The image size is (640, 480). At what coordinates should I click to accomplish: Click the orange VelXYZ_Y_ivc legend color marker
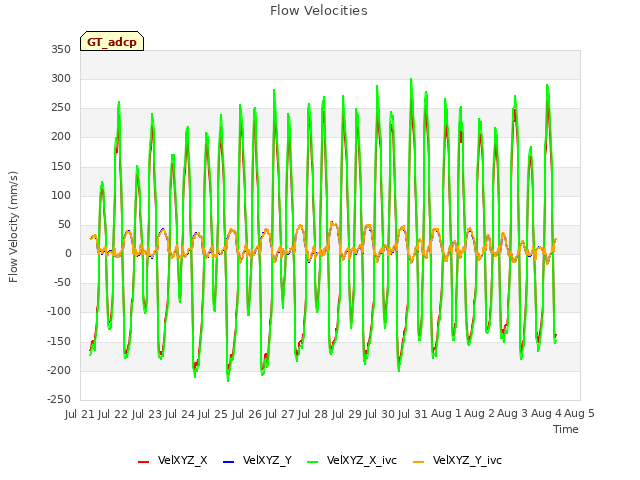(418, 462)
